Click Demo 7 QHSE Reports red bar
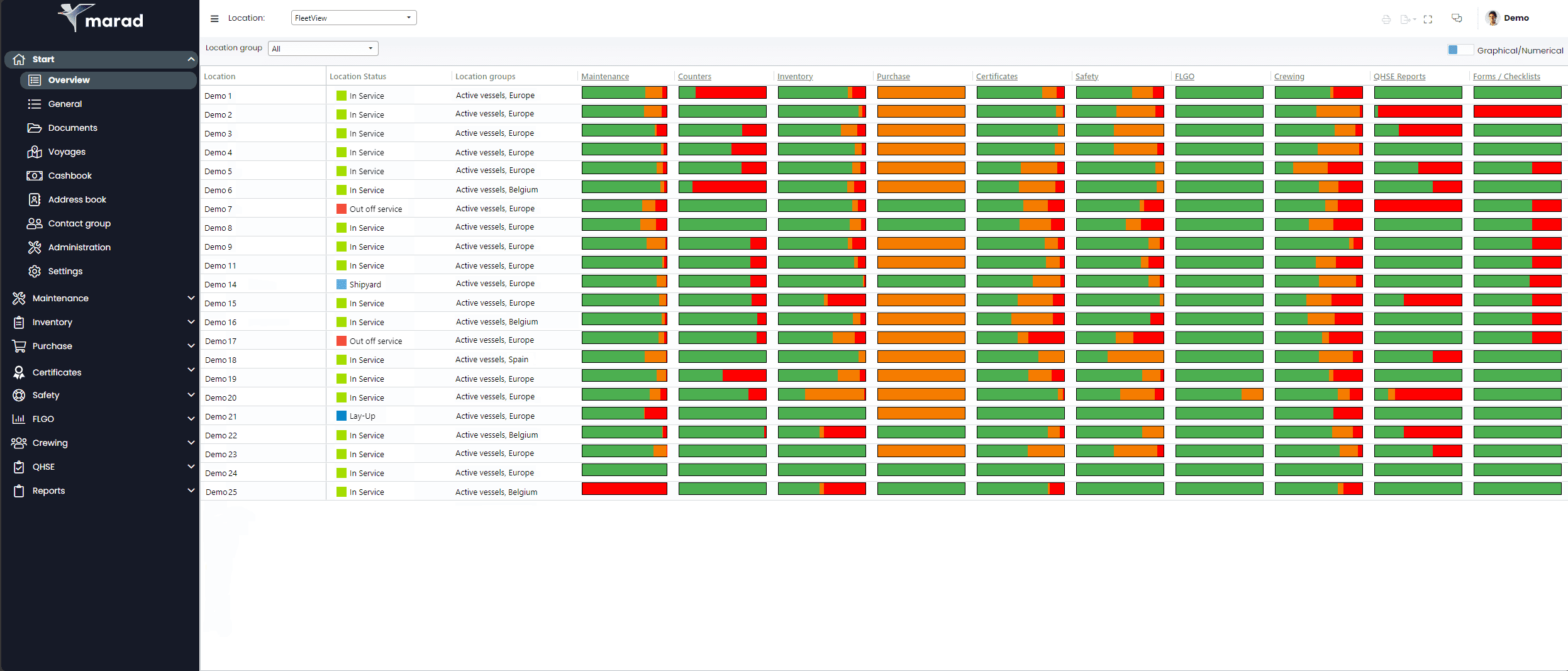 [1418, 206]
